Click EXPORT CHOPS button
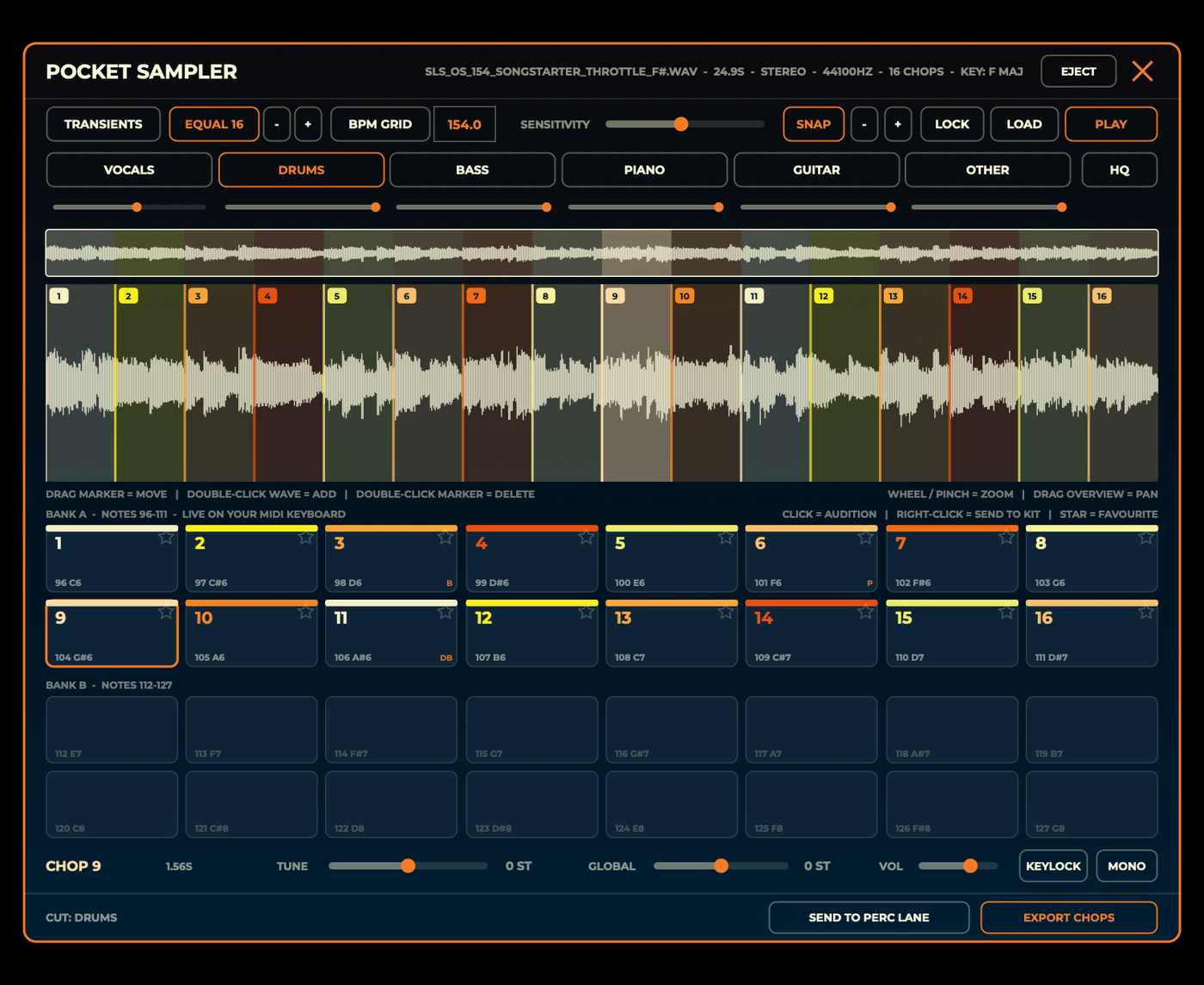This screenshot has height=985, width=1204. [x=1069, y=918]
